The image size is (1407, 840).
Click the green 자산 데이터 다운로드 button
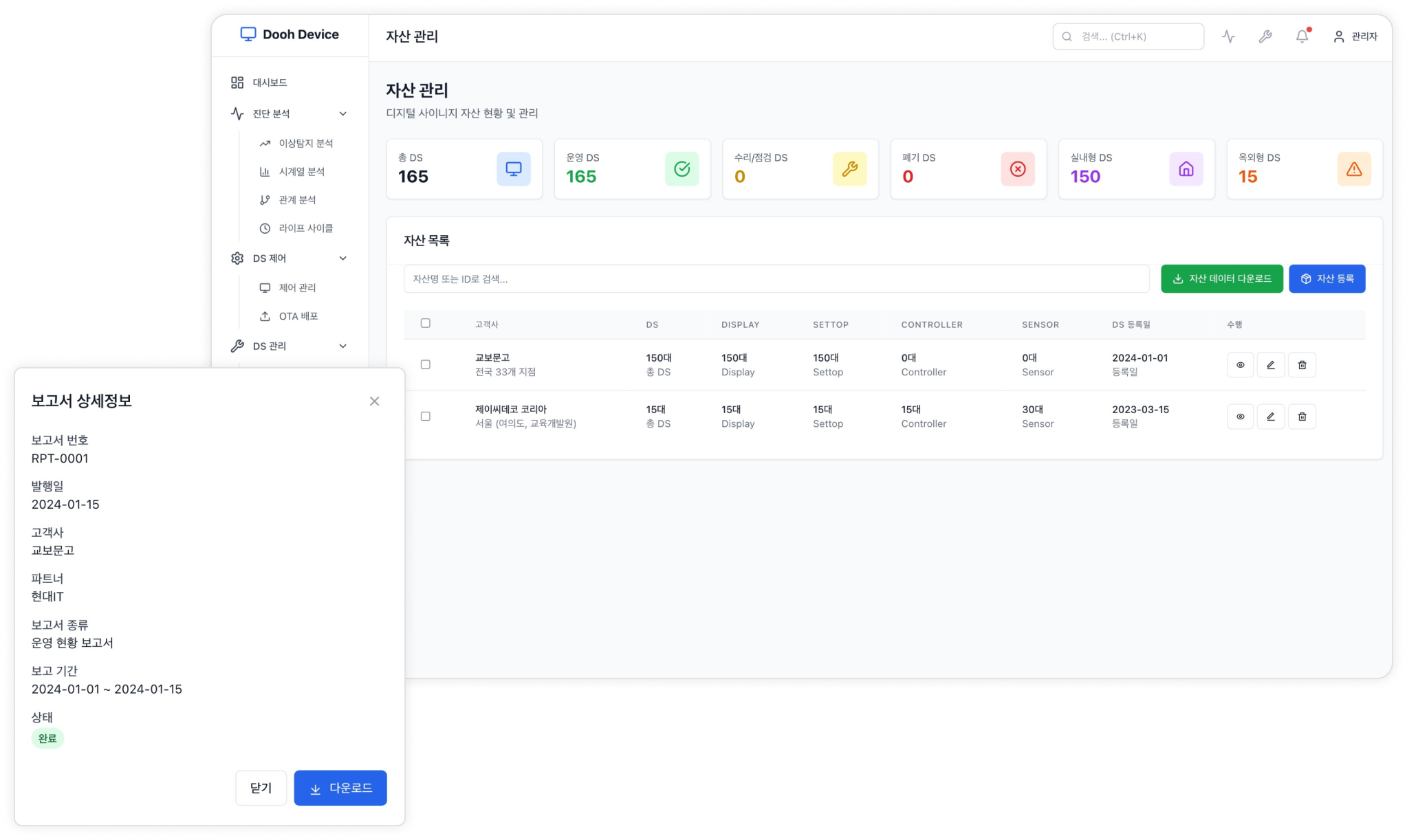pos(1221,279)
